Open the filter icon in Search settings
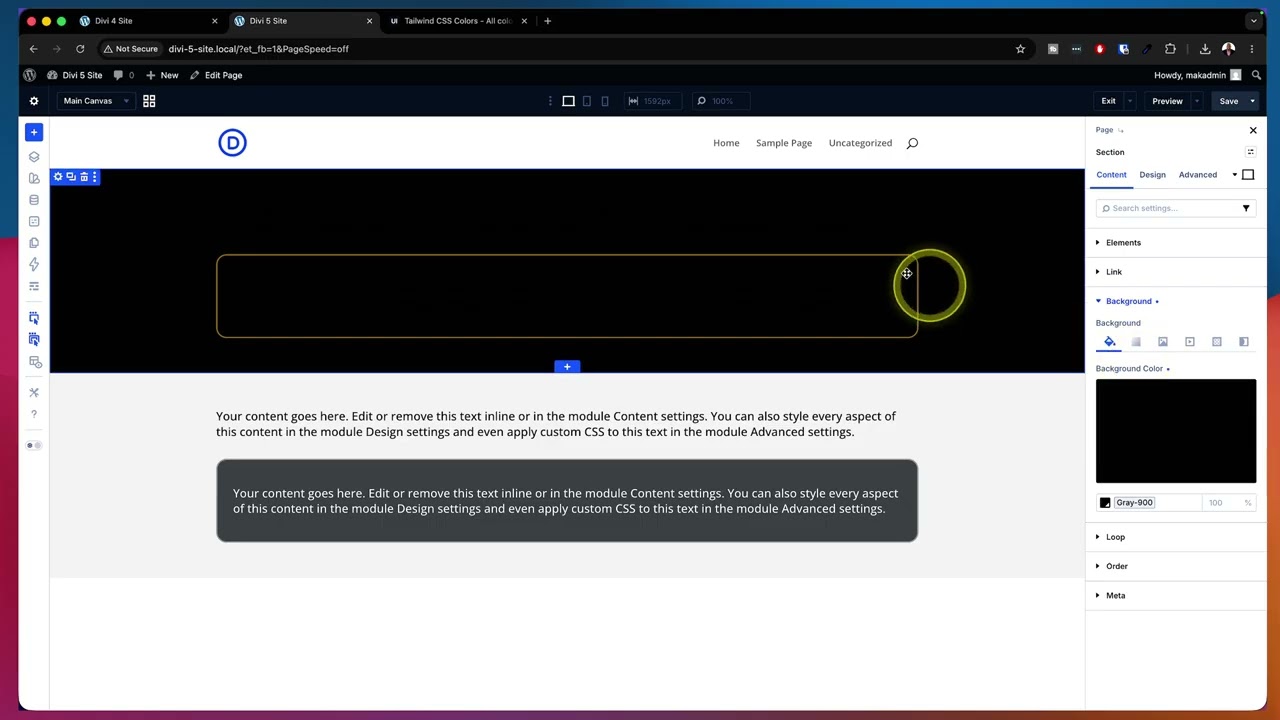 [1246, 208]
